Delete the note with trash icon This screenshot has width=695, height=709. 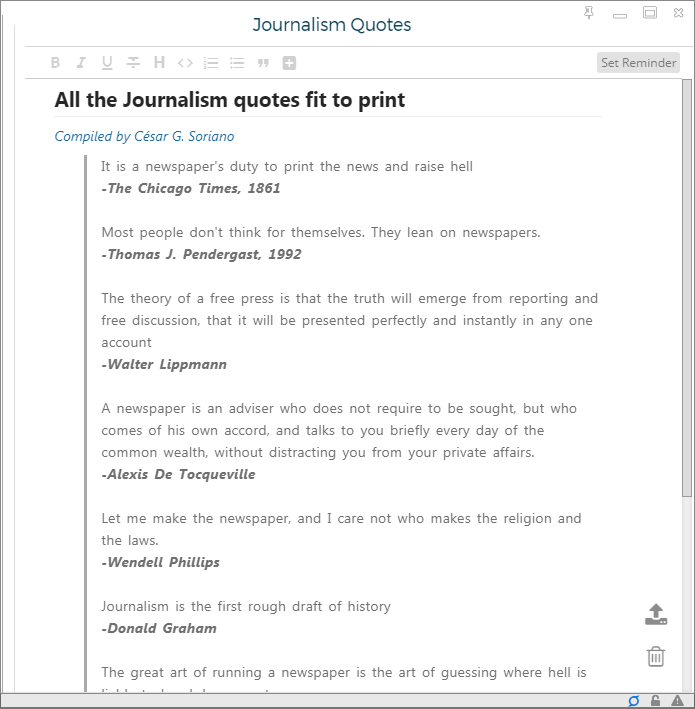coord(656,656)
